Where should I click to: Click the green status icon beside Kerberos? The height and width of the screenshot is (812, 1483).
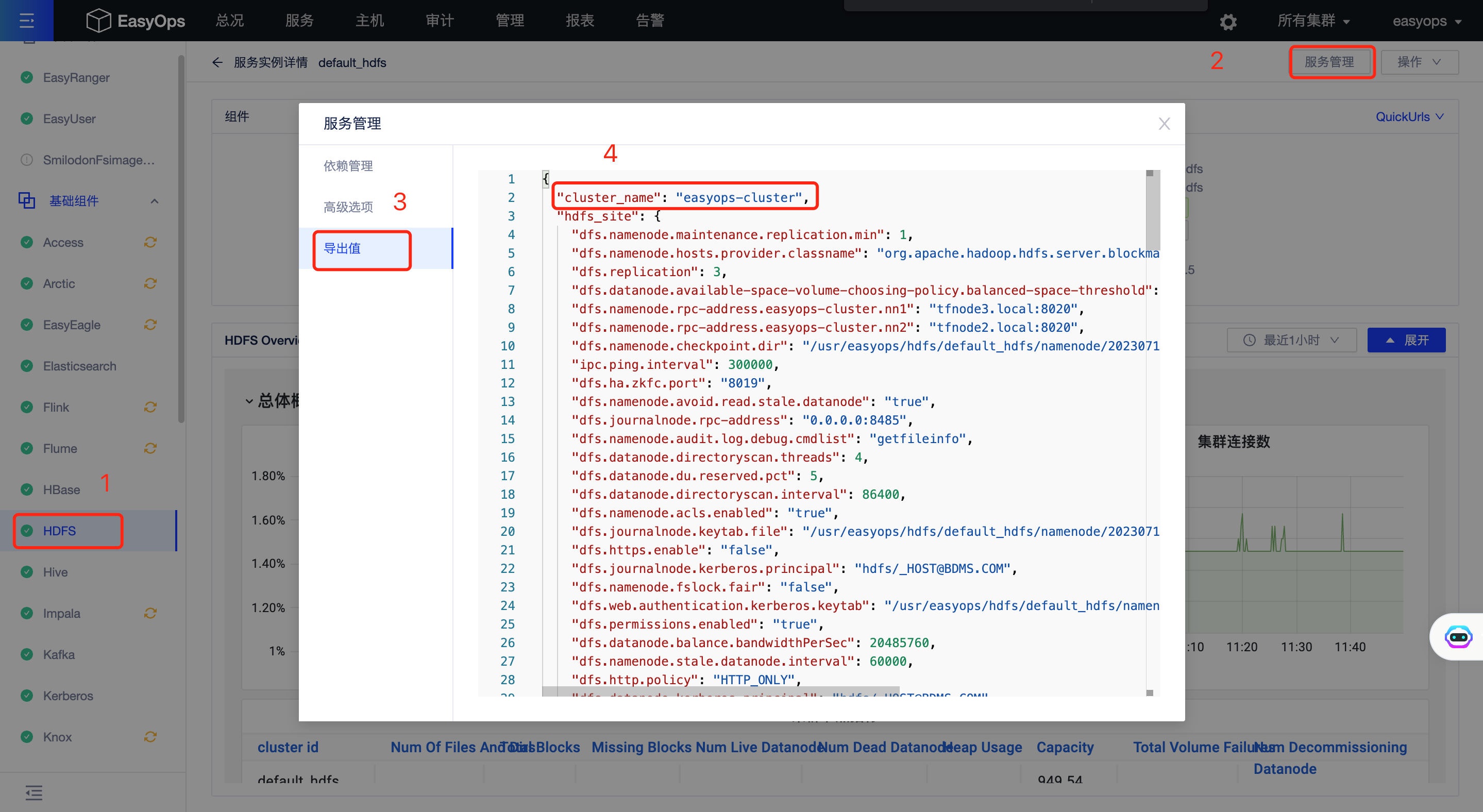26,696
